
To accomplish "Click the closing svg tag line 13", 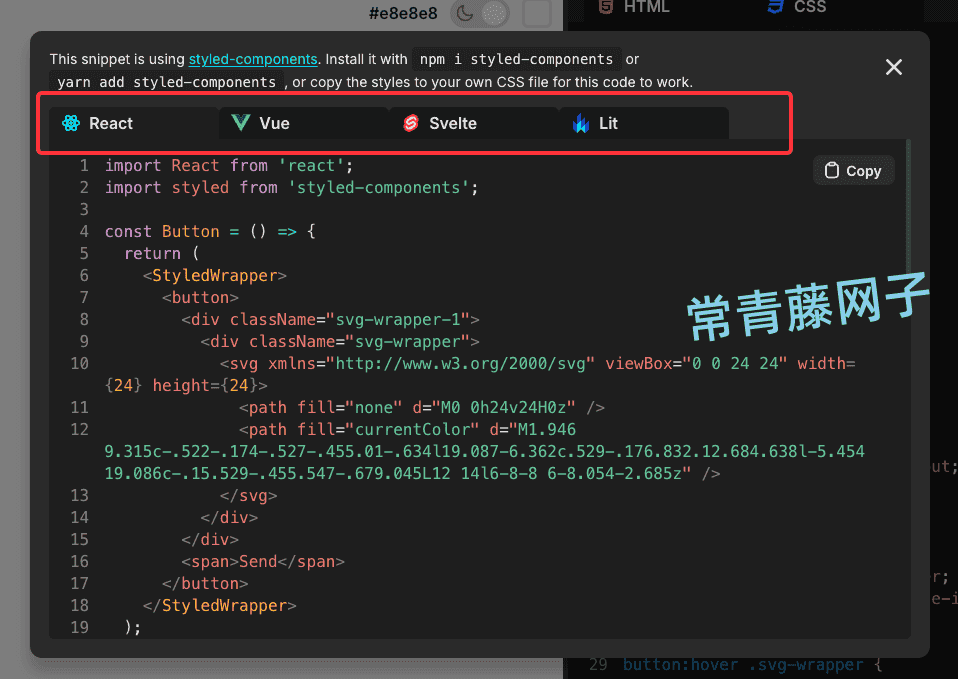I will [x=249, y=496].
